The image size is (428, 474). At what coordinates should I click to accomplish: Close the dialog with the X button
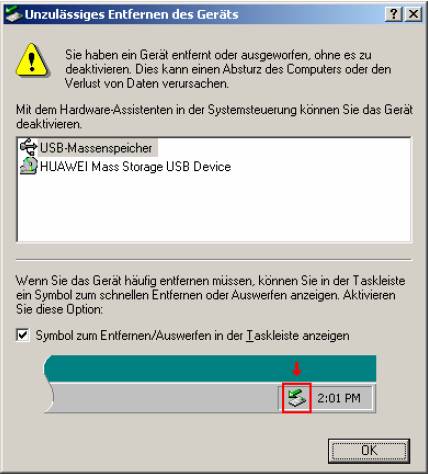(413, 14)
